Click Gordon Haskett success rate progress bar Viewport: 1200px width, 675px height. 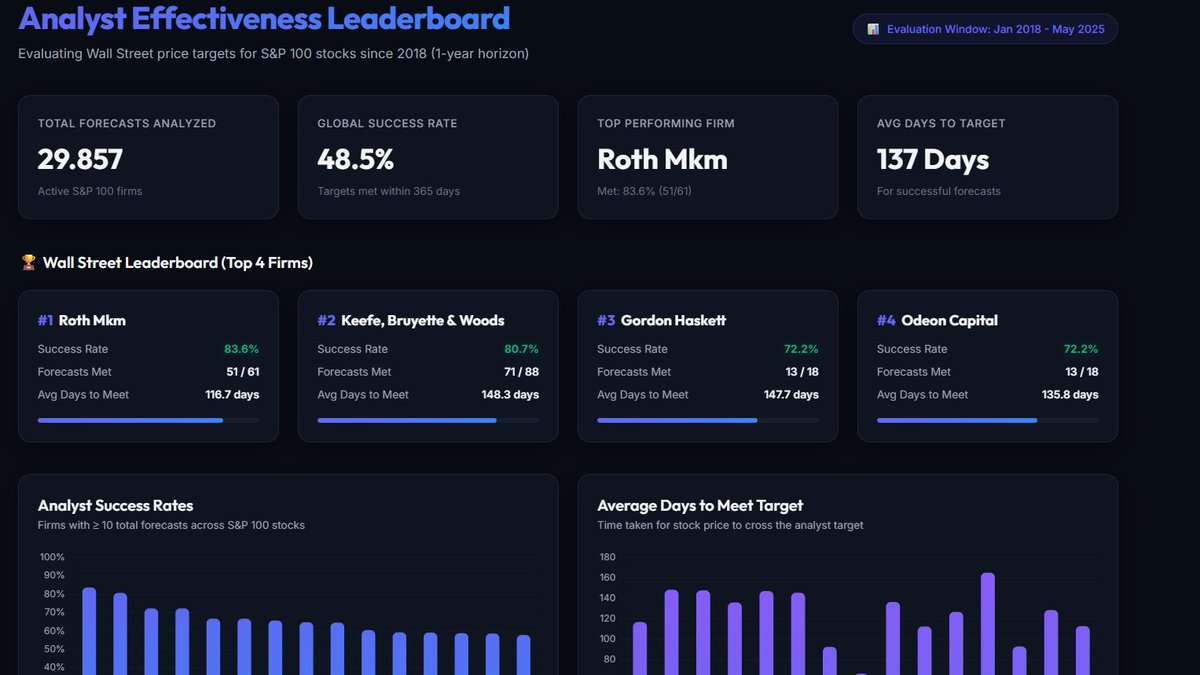click(x=708, y=420)
